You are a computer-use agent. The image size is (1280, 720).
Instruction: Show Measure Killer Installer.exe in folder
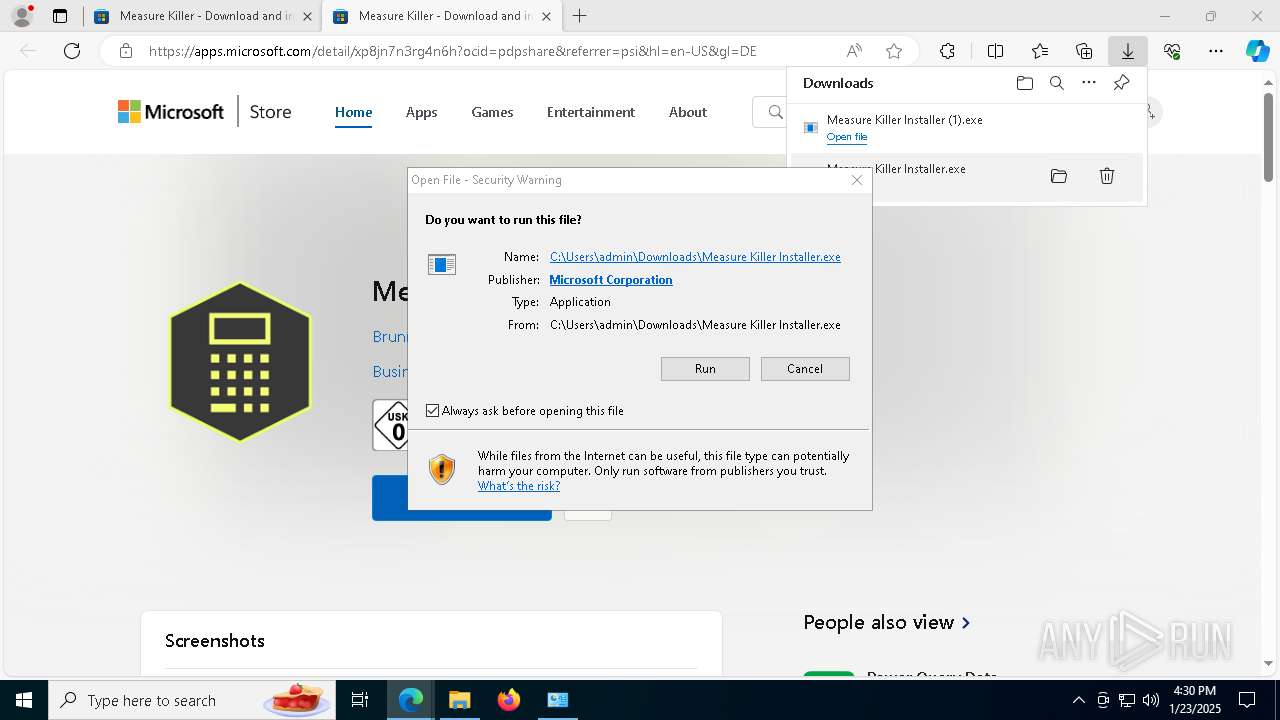pyautogui.click(x=1058, y=176)
